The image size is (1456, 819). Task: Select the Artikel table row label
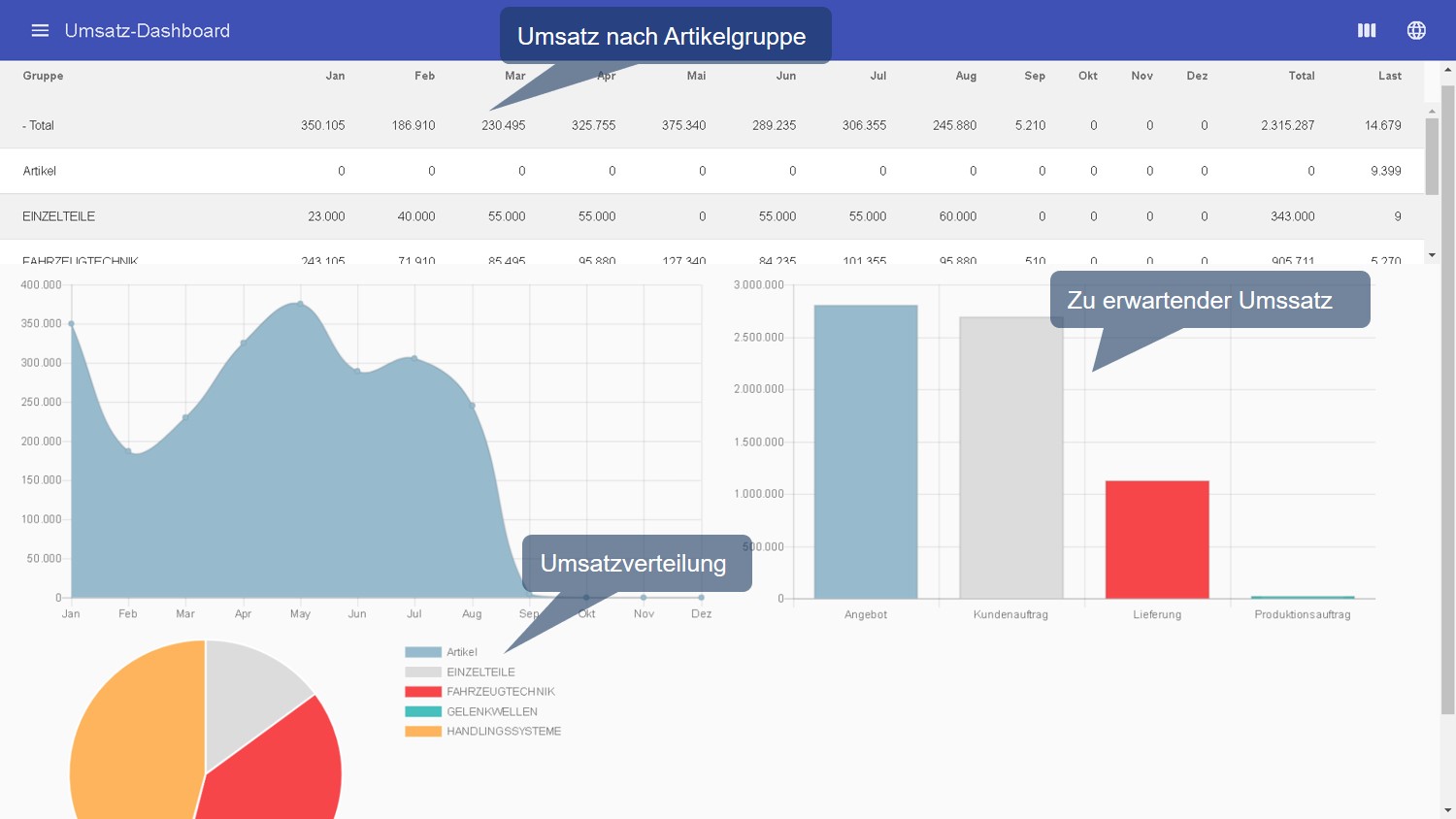(x=40, y=171)
